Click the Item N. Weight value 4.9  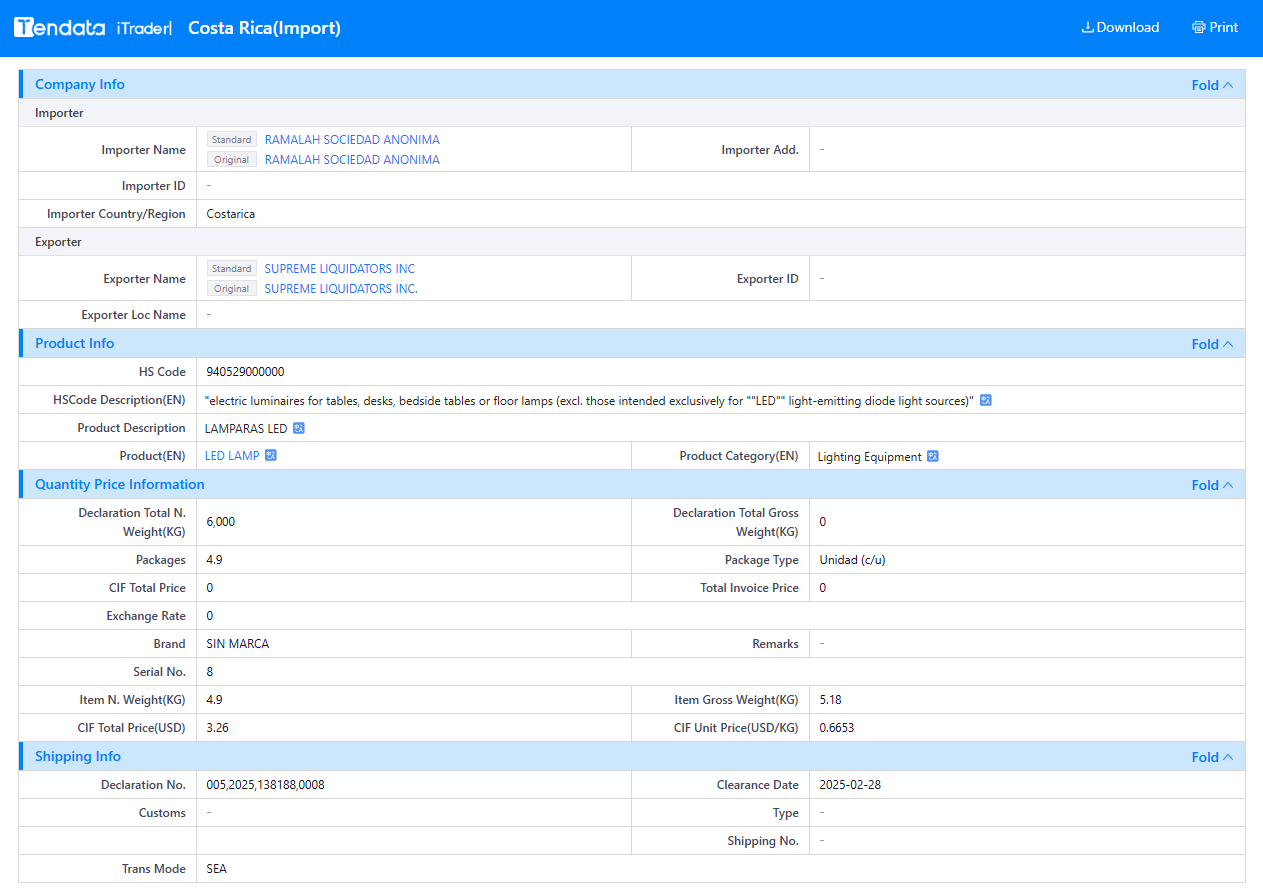pyautogui.click(x=215, y=700)
